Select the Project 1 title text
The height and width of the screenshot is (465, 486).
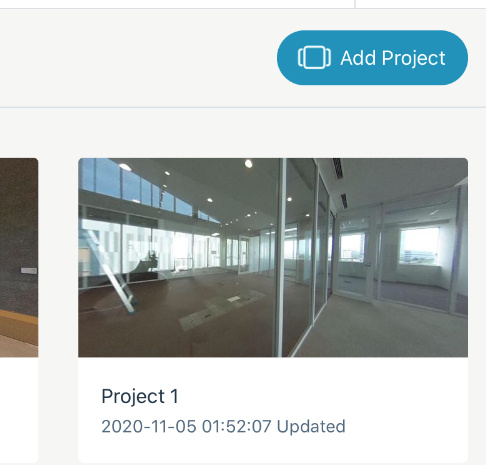[x=140, y=396]
